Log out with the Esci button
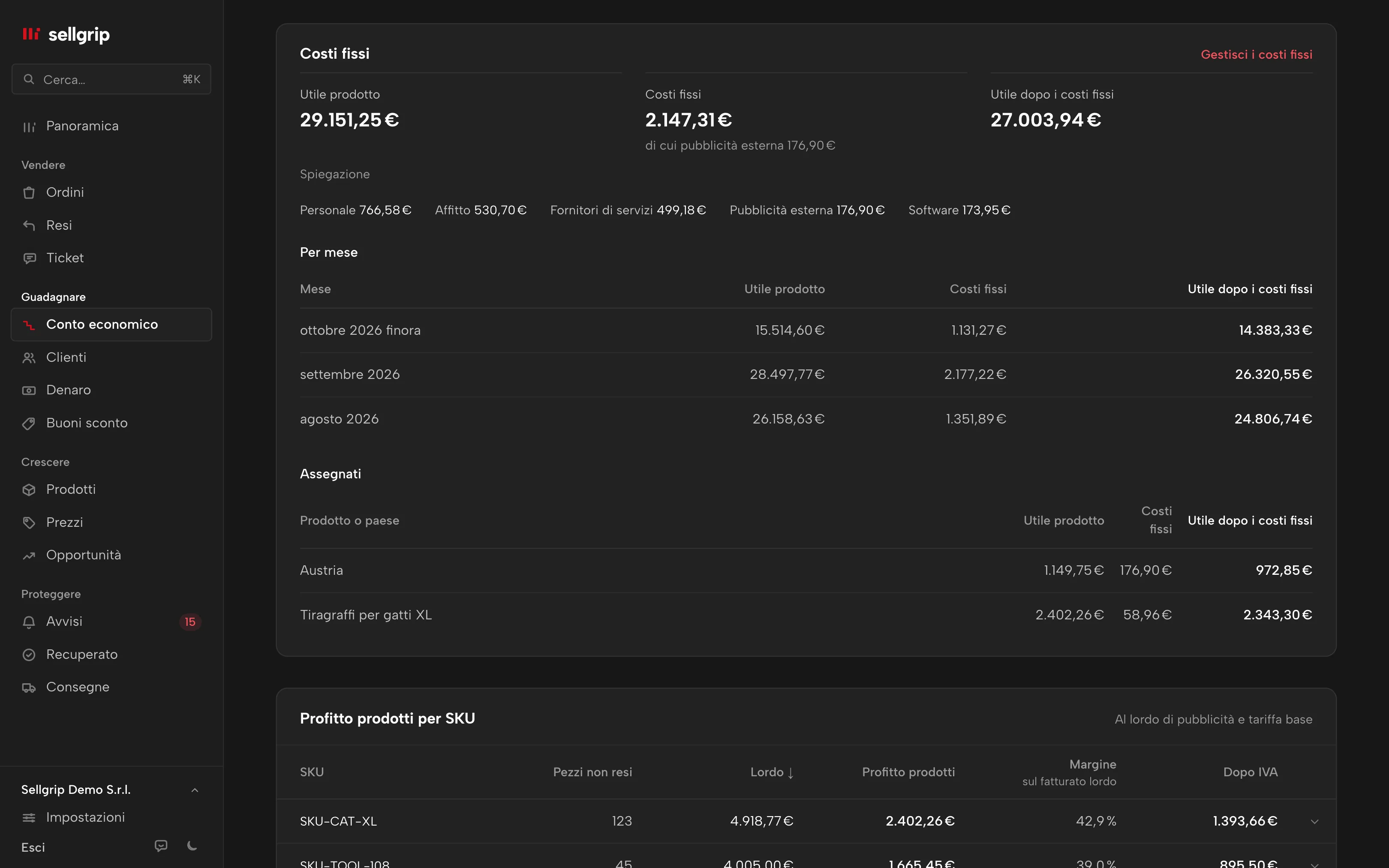 click(33, 847)
